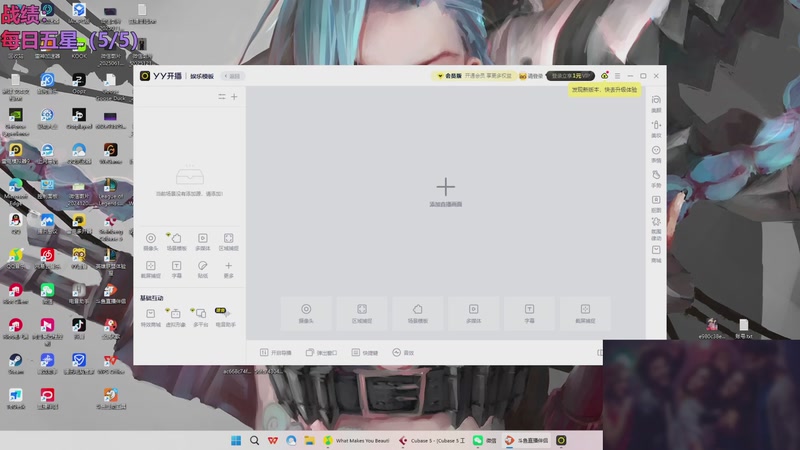Choose multimedia card in canvas bottom row

(473, 312)
